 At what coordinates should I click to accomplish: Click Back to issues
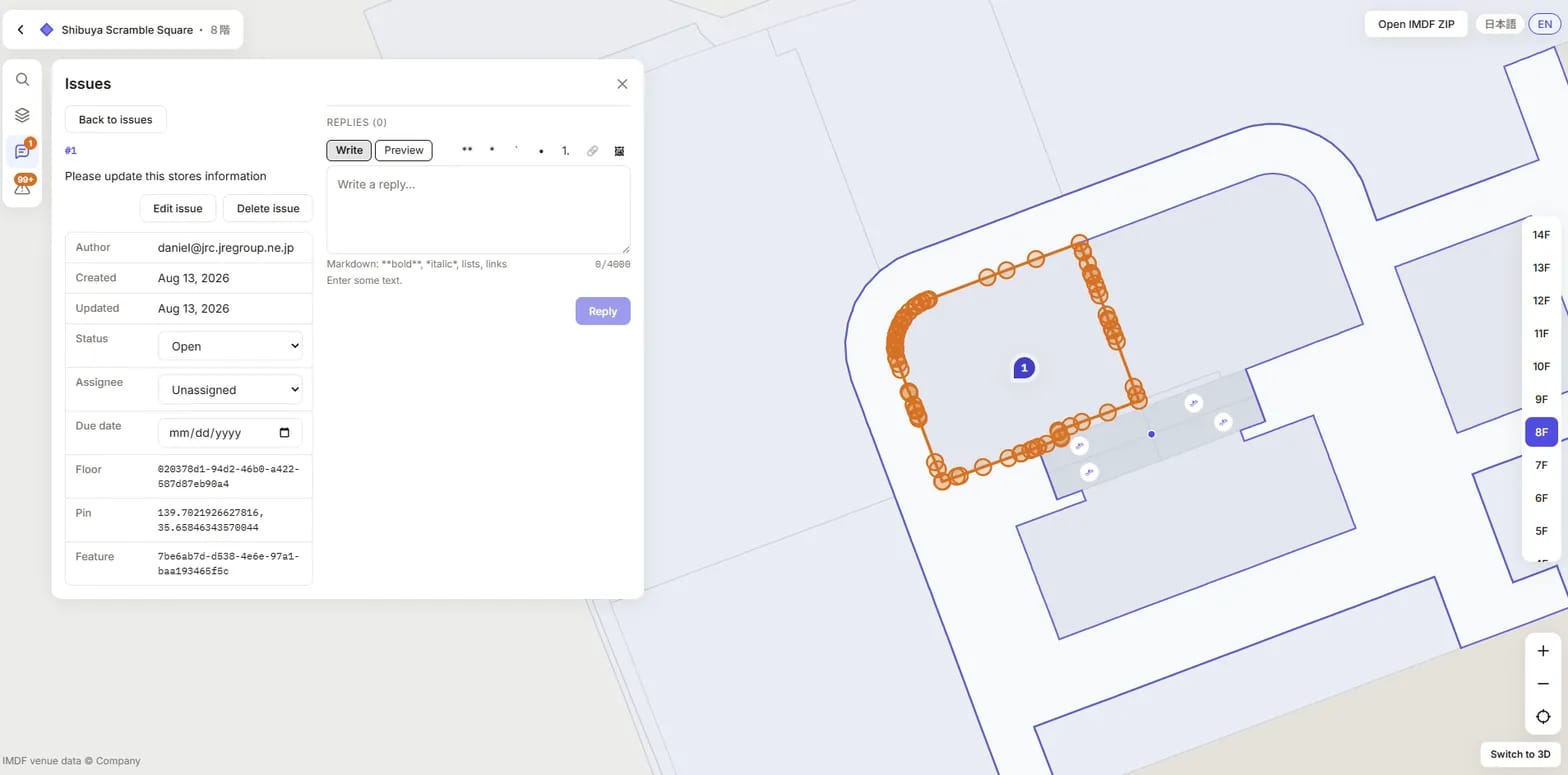116,120
